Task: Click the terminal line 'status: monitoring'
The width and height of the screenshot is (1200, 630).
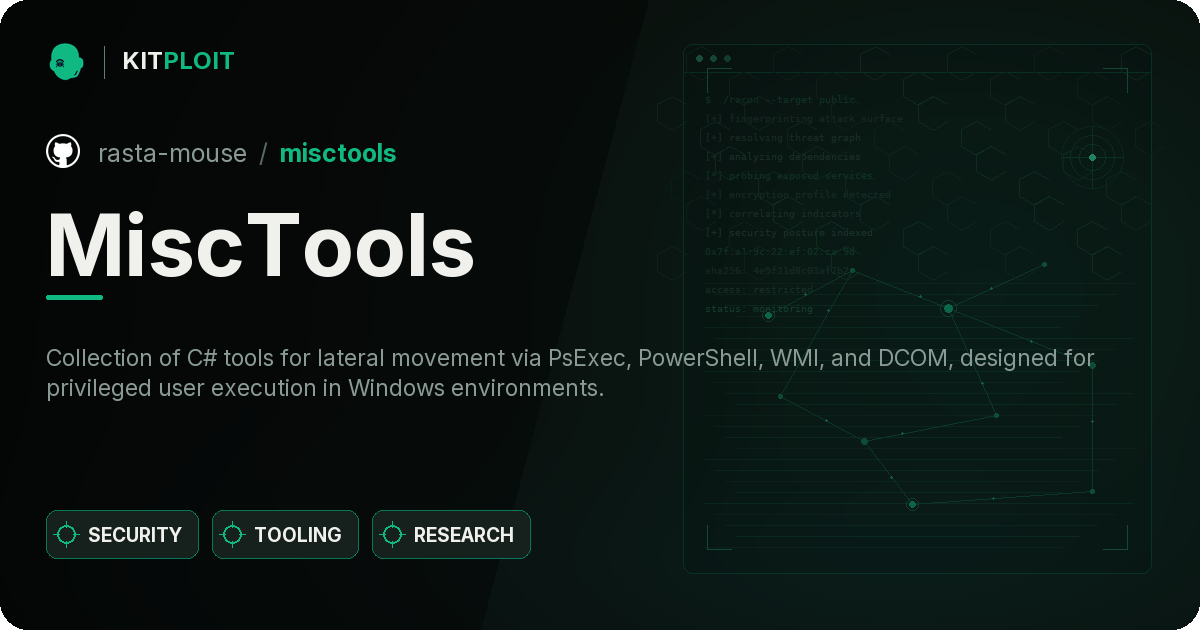Action: click(759, 309)
